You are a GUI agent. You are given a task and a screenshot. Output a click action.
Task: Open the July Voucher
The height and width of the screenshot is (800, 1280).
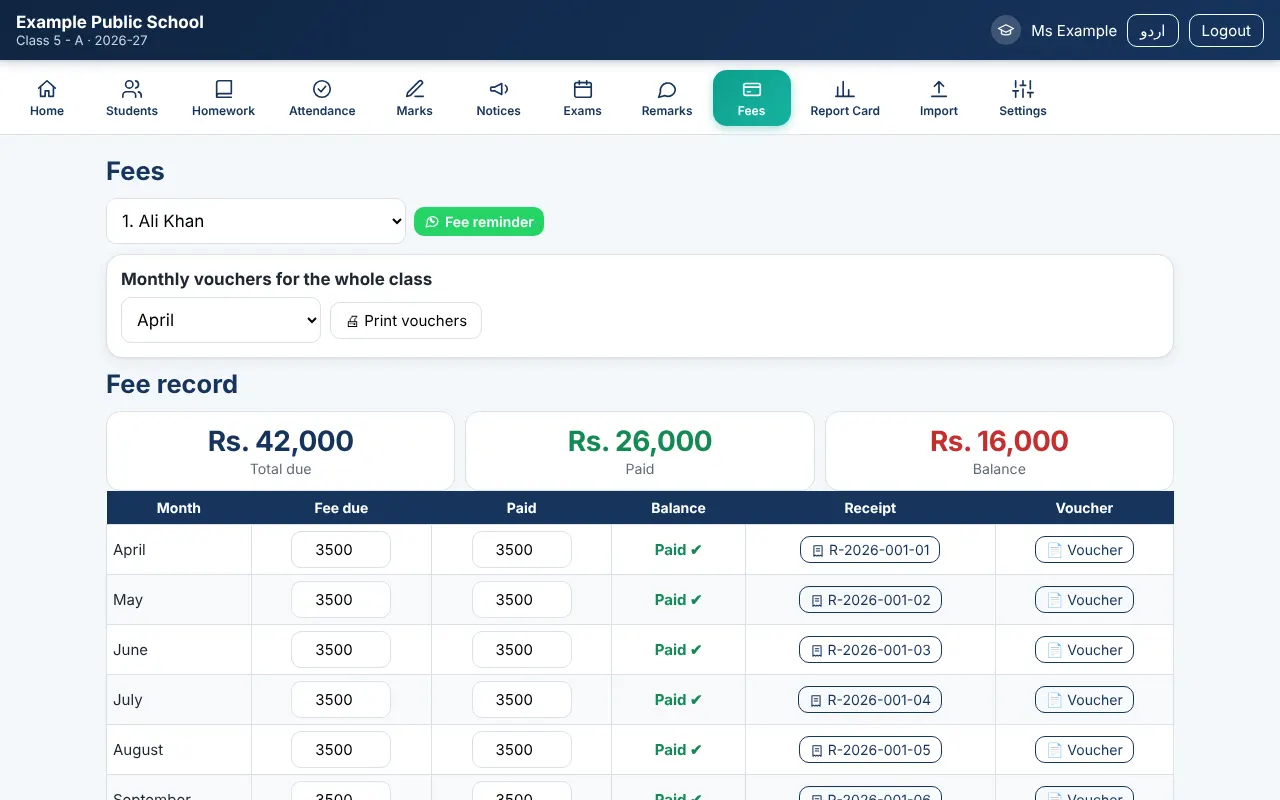pos(1084,700)
